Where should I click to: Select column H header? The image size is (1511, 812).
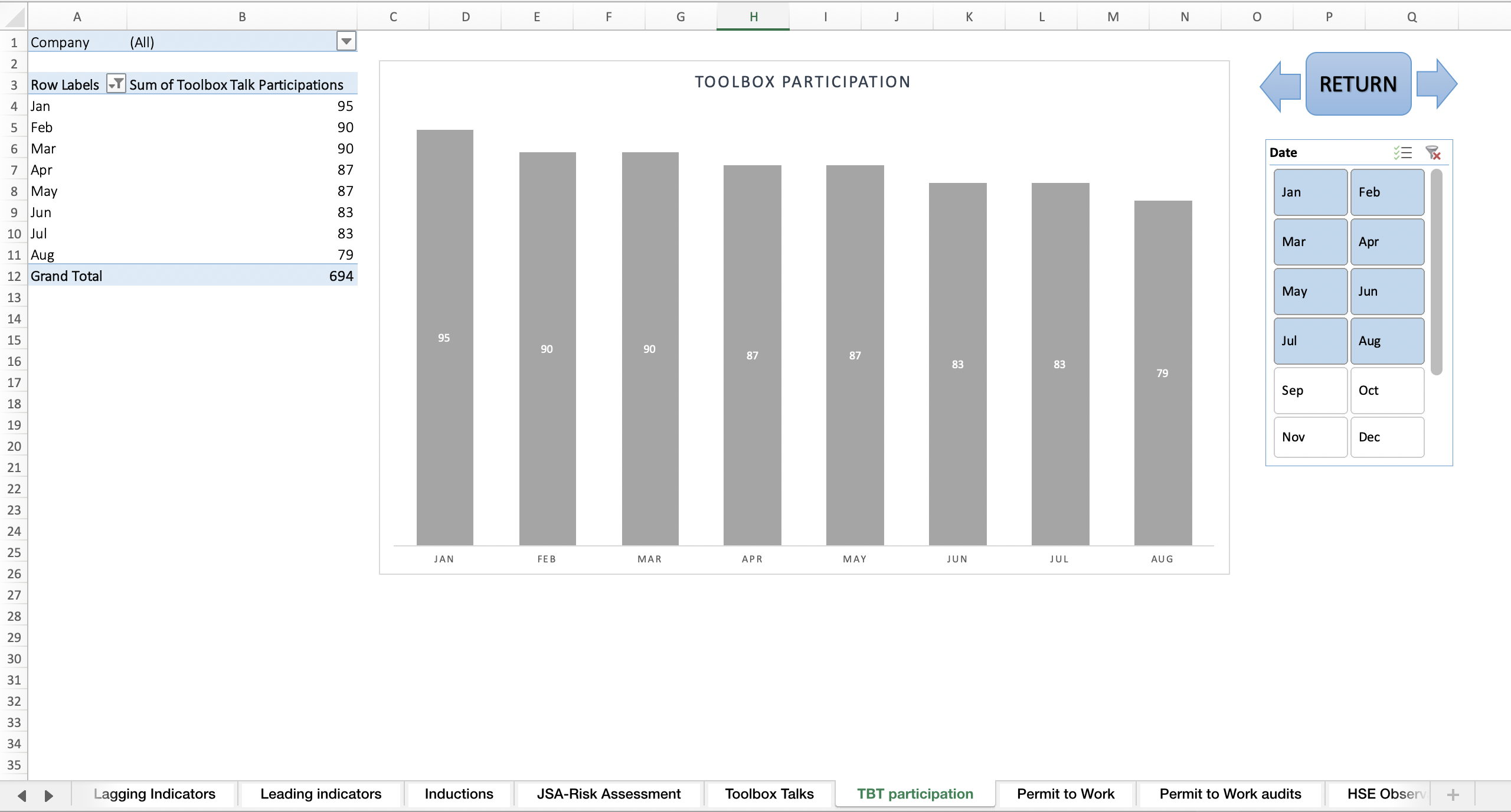753,16
